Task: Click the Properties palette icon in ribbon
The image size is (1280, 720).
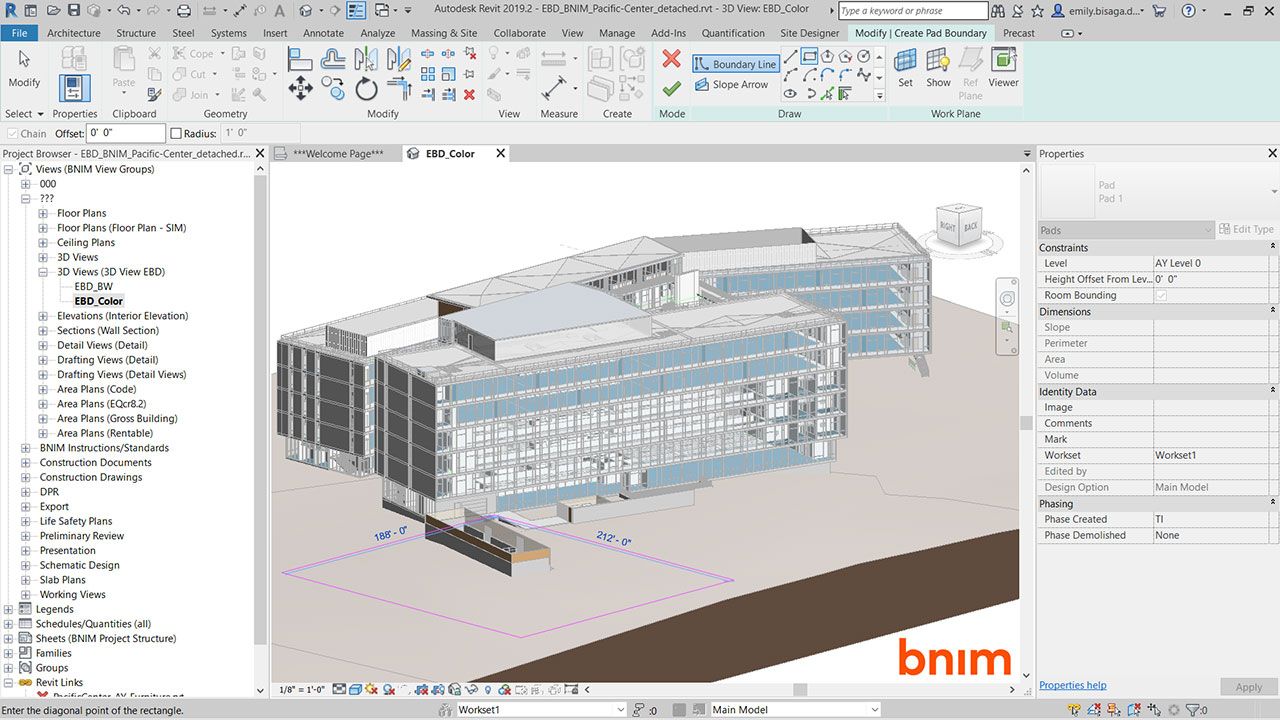Action: (75, 88)
